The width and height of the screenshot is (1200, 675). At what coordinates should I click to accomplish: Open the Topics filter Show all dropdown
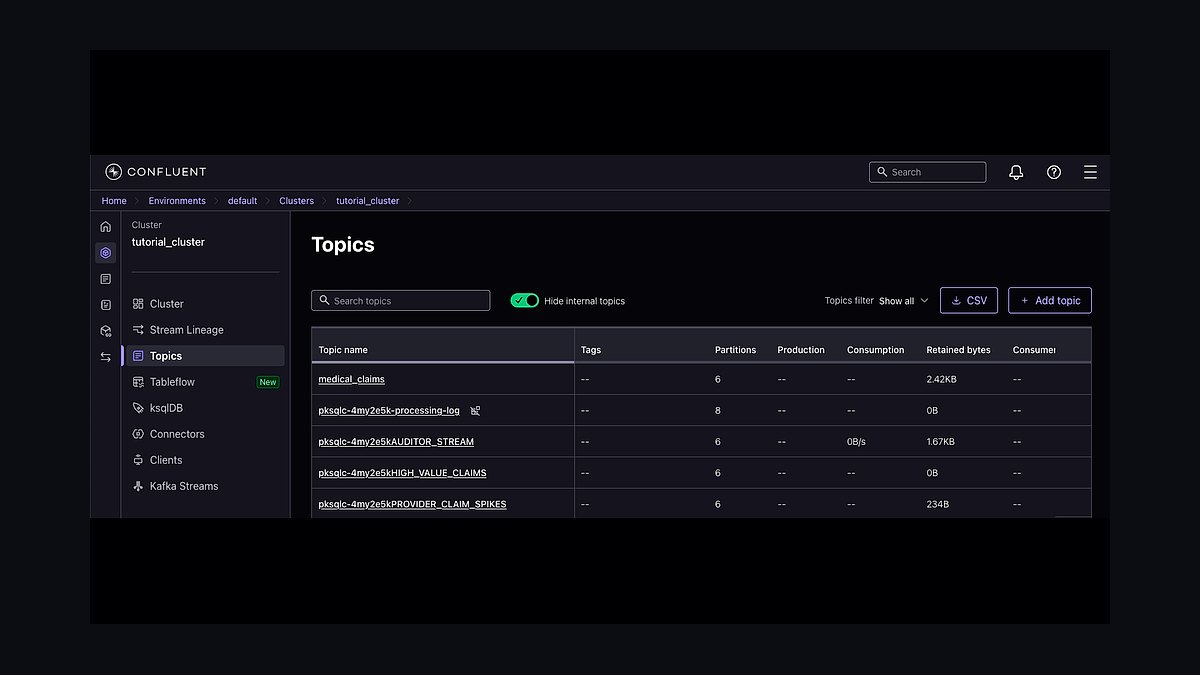click(x=903, y=301)
